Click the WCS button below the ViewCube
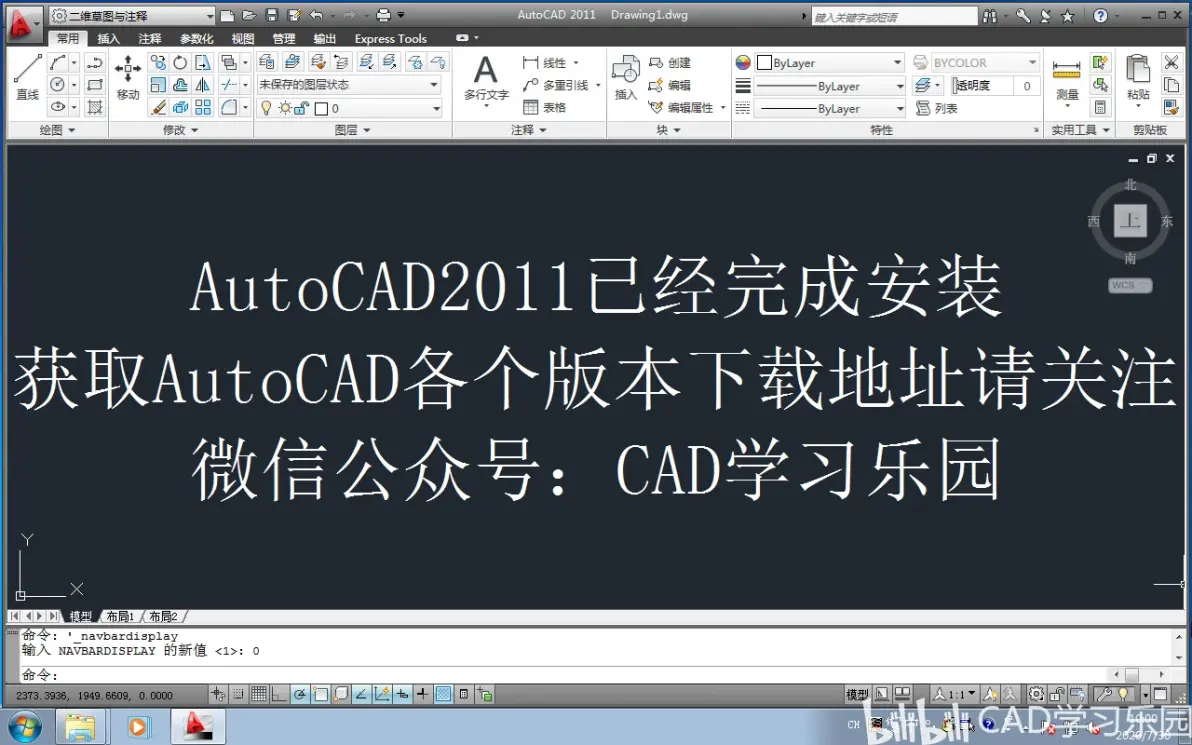The image size is (1192, 745). click(1130, 285)
